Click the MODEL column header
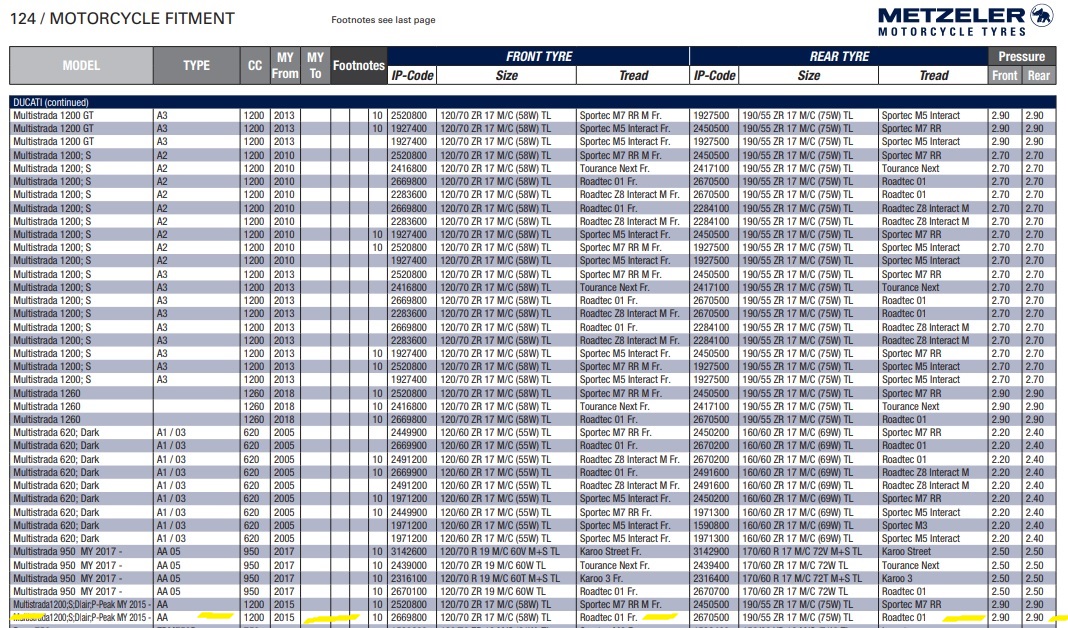 click(x=81, y=66)
